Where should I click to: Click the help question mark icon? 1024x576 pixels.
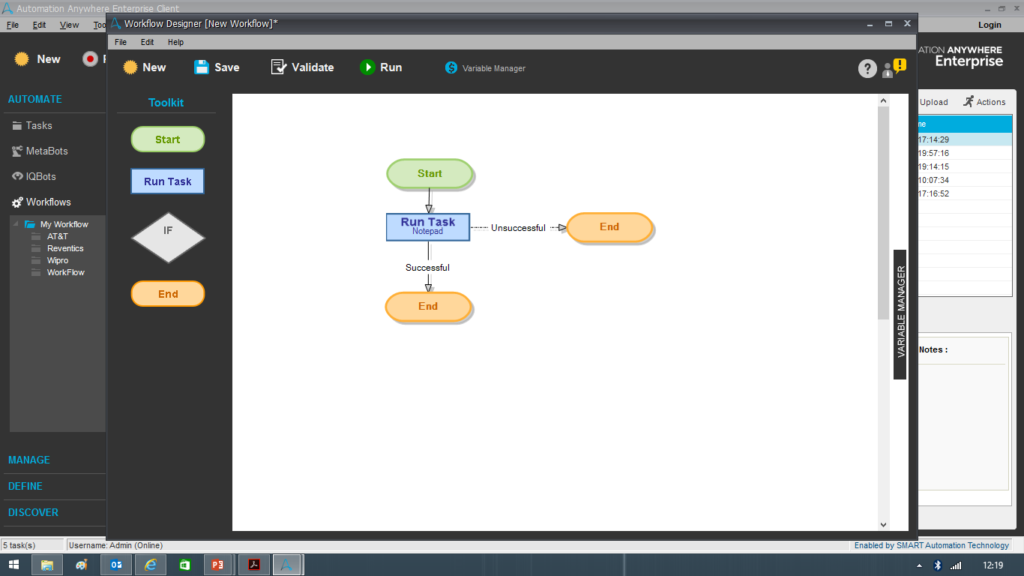(x=867, y=69)
